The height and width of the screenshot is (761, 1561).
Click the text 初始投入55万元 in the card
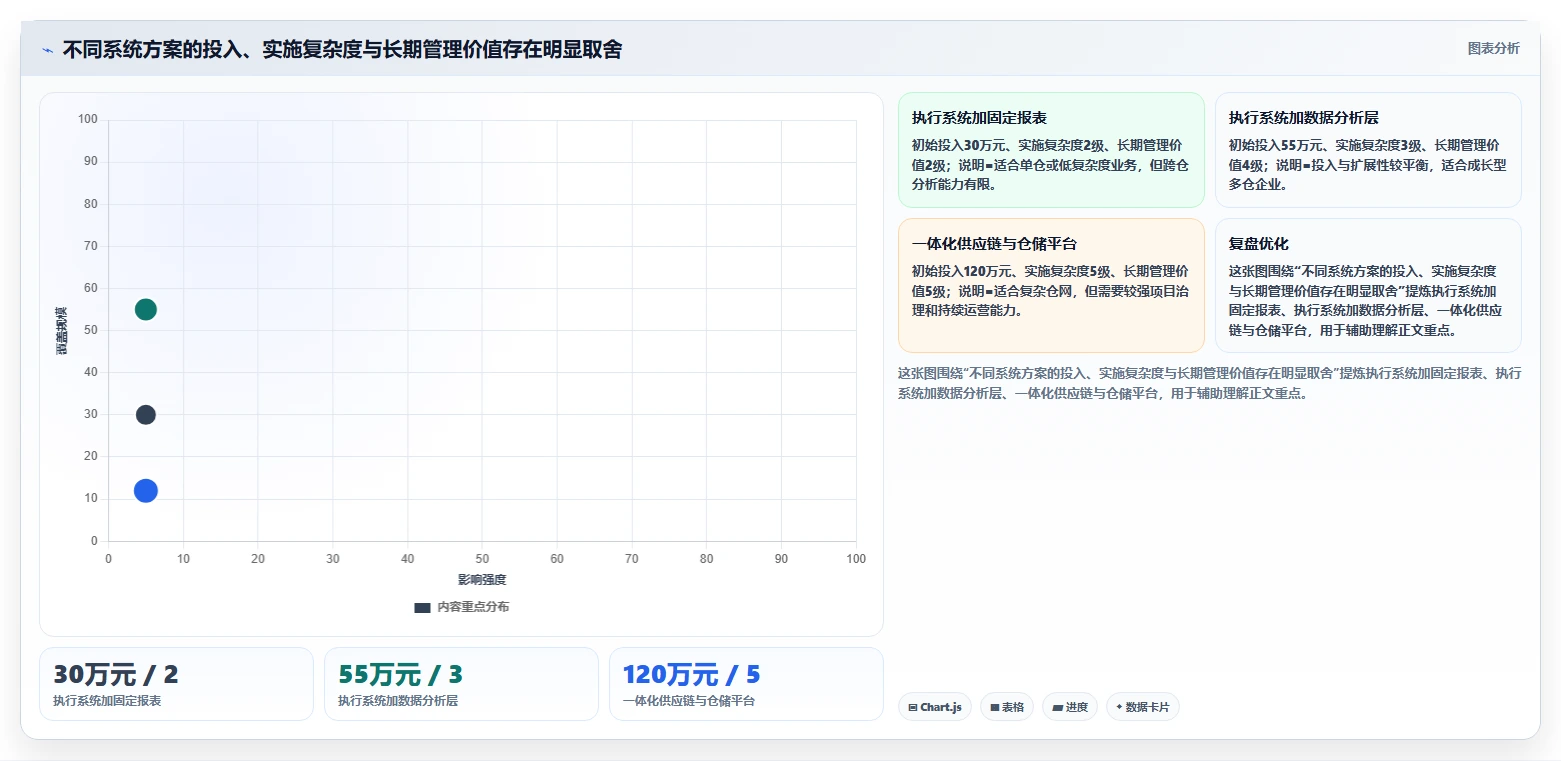[x=1276, y=145]
